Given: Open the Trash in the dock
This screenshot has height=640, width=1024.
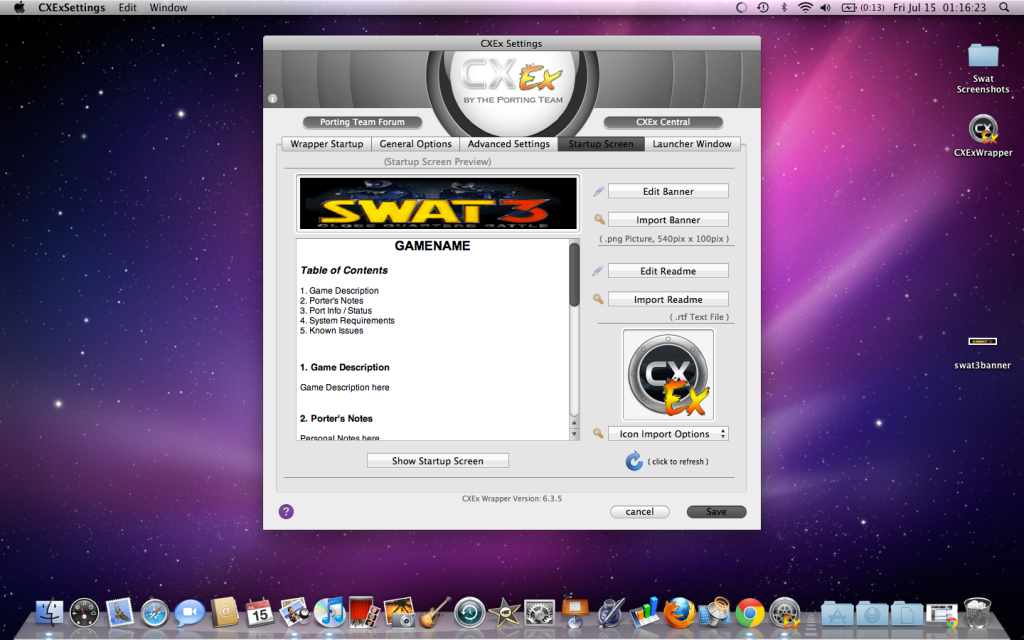Looking at the screenshot, I should pyautogui.click(x=977, y=613).
